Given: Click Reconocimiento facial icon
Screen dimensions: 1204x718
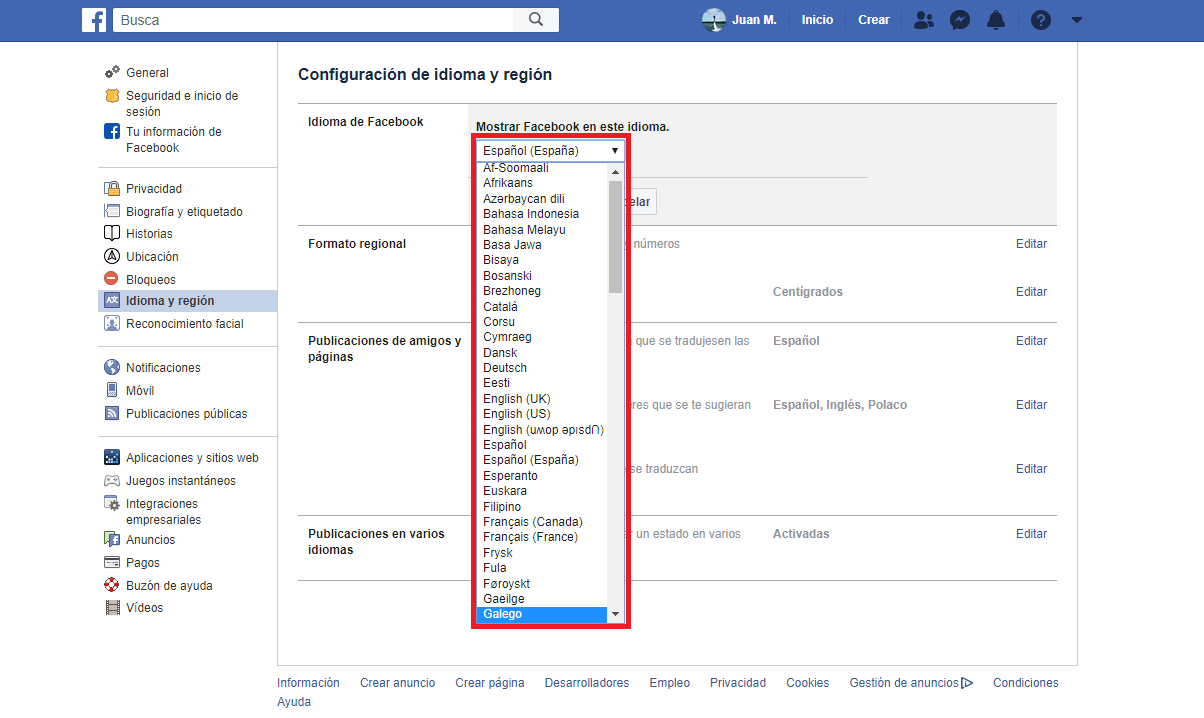Looking at the screenshot, I should [112, 323].
